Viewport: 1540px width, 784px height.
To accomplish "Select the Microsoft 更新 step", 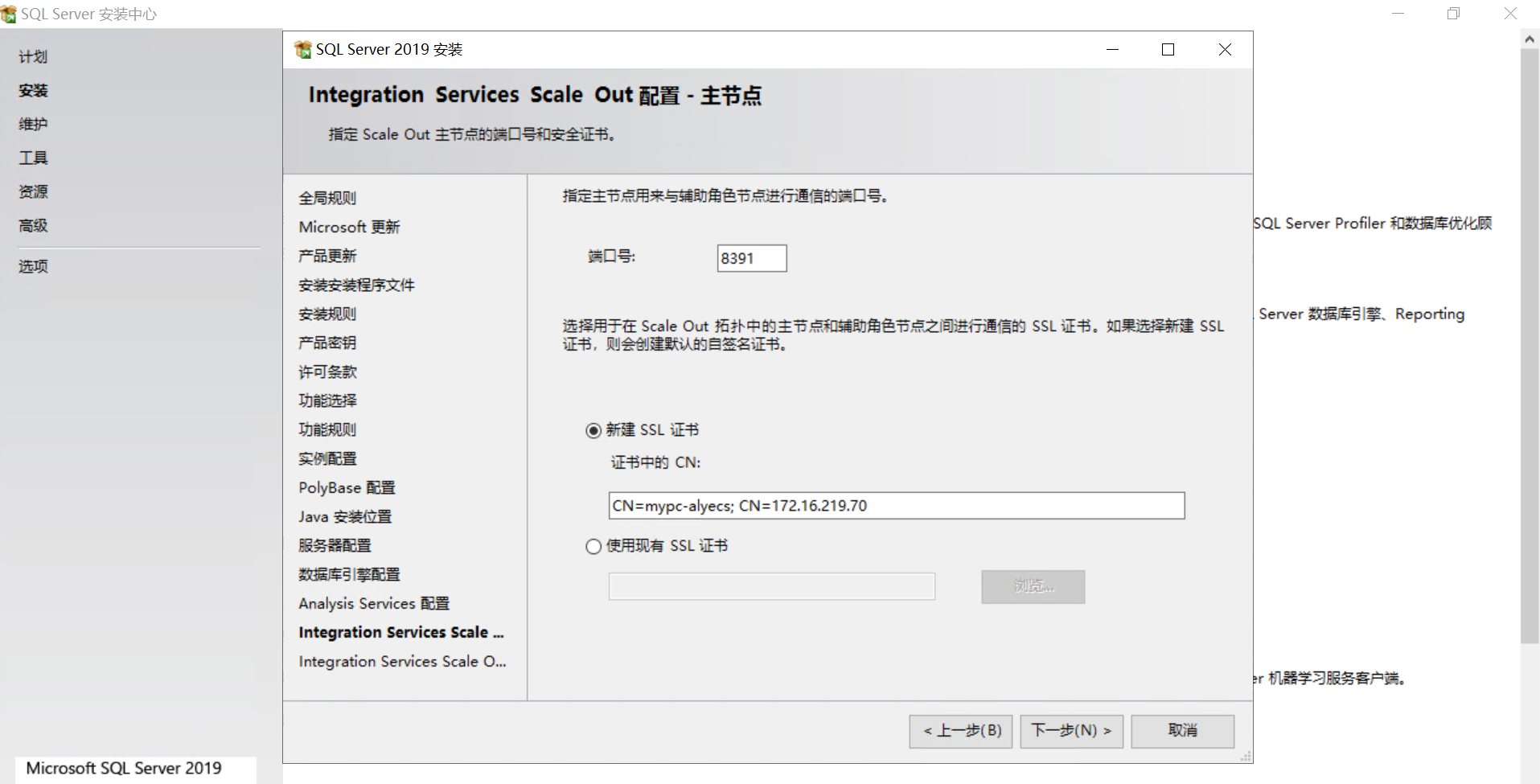I will (349, 227).
